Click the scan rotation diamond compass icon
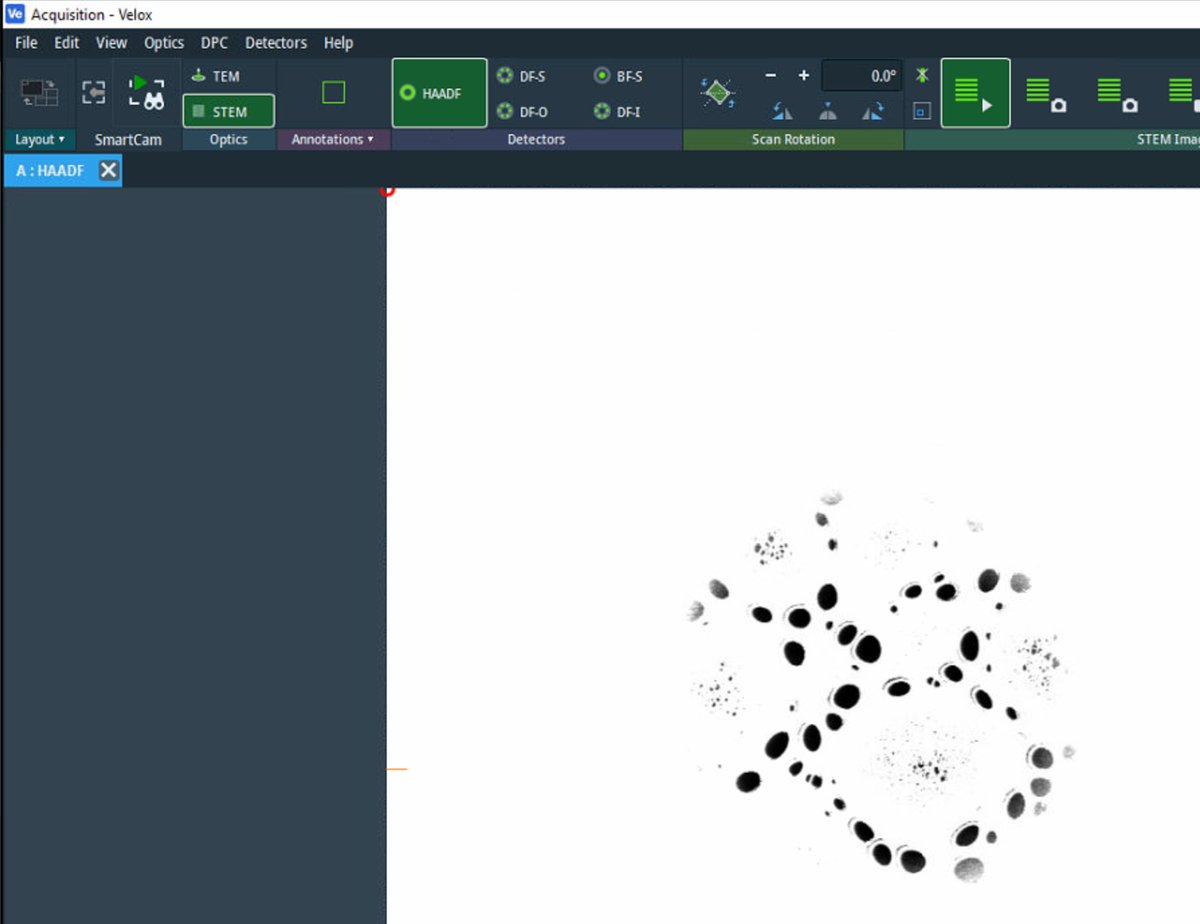The width and height of the screenshot is (1200, 924). tap(717, 91)
